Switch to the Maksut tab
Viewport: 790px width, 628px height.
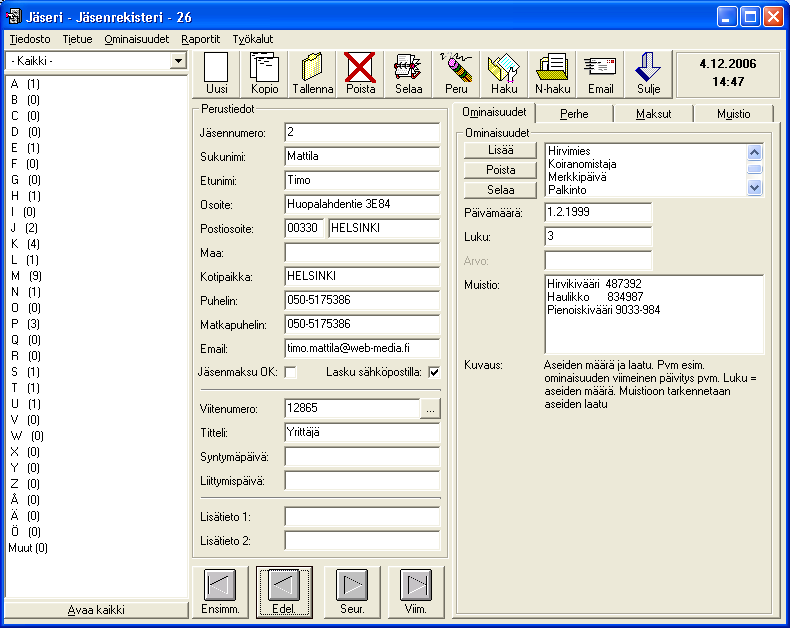(653, 114)
